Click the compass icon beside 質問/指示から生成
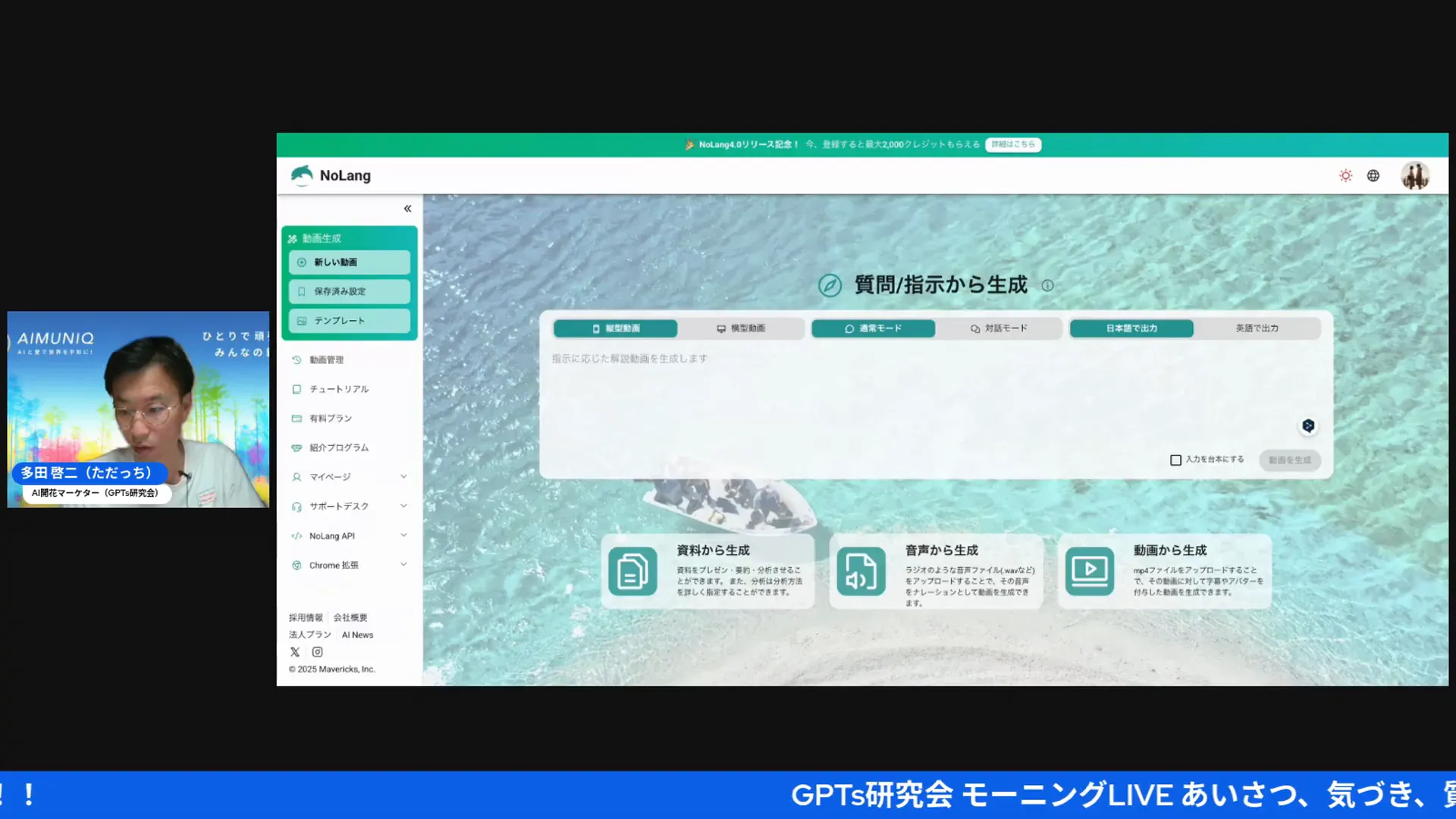 830,286
